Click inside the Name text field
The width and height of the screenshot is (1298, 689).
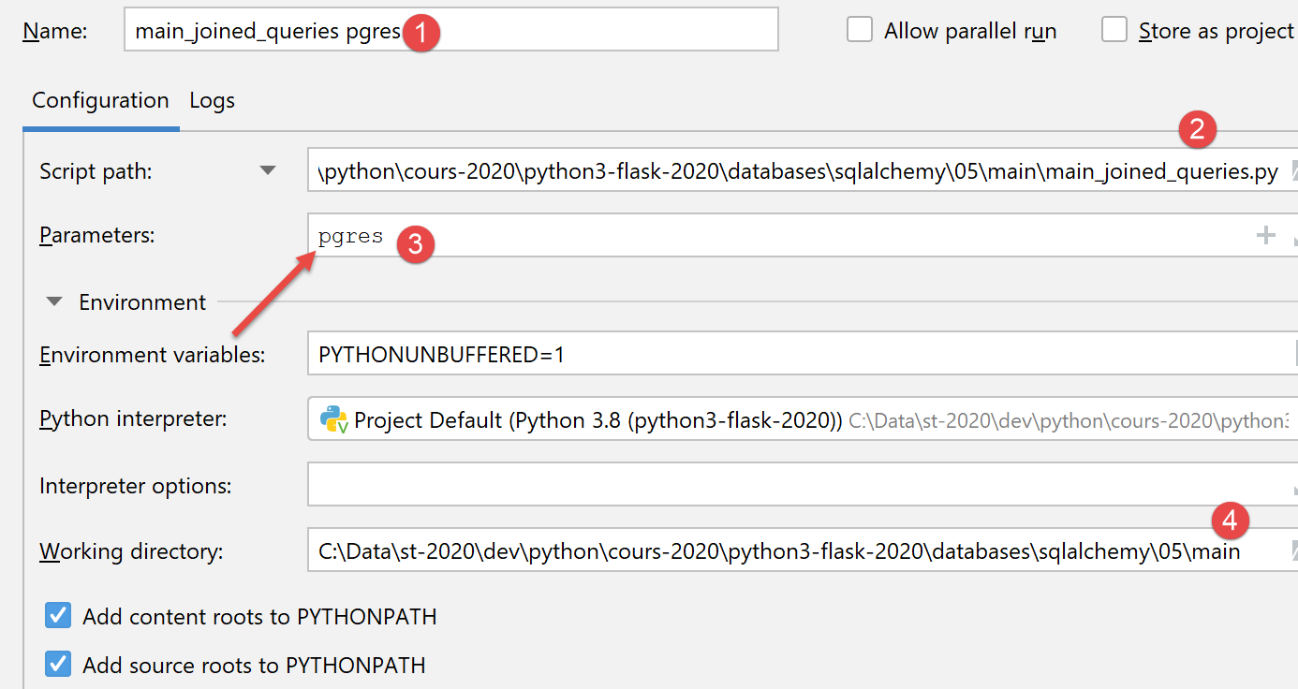[x=600, y=30]
